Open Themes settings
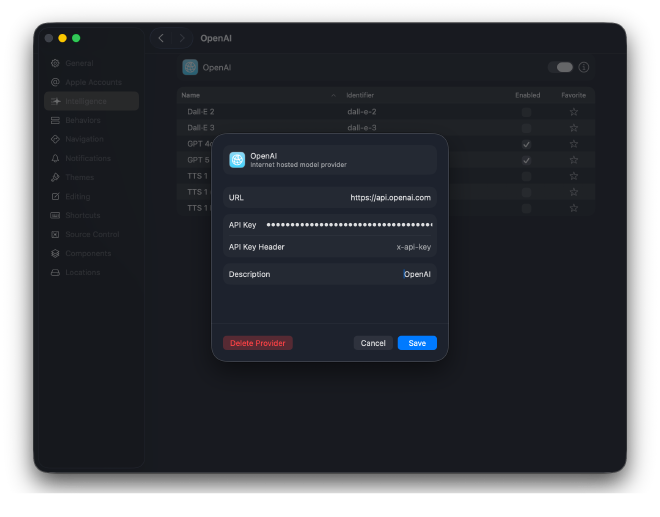The height and width of the screenshot is (517, 660). (x=91, y=177)
